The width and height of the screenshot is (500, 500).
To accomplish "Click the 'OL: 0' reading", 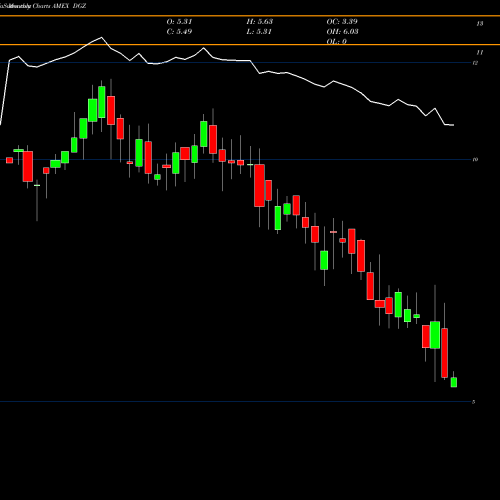I will 337,41.
